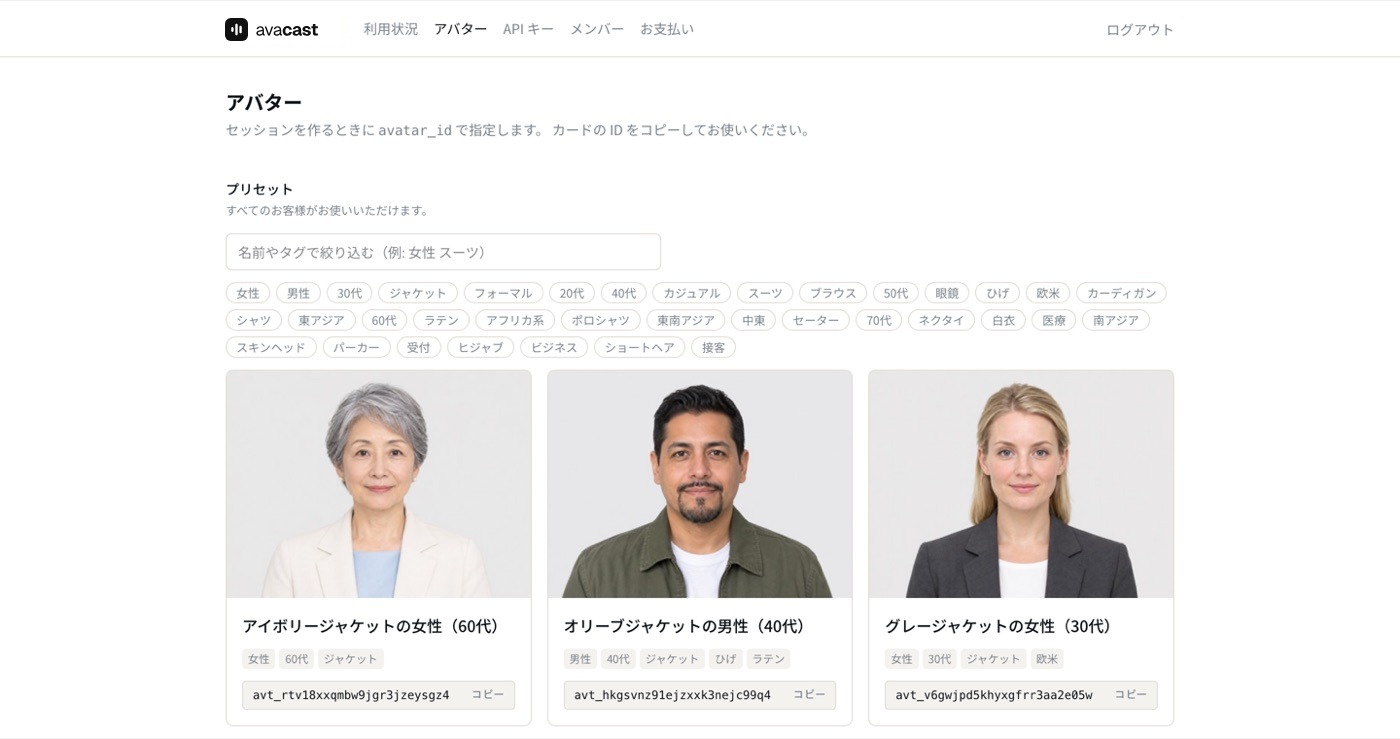Click the 接客 tag chip
This screenshot has height=739, width=1400.
[x=713, y=347]
